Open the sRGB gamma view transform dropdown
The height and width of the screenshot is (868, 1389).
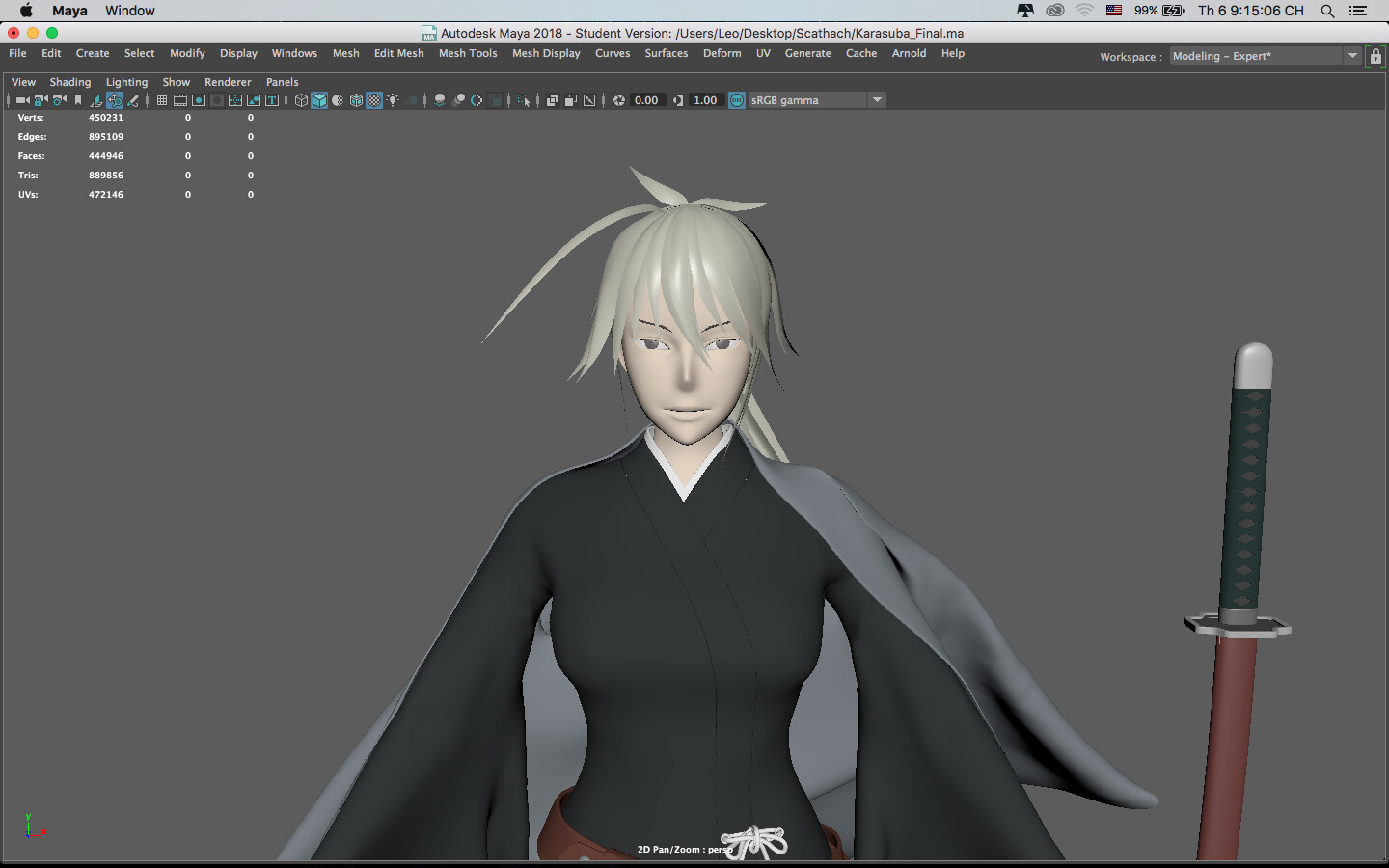(x=817, y=100)
